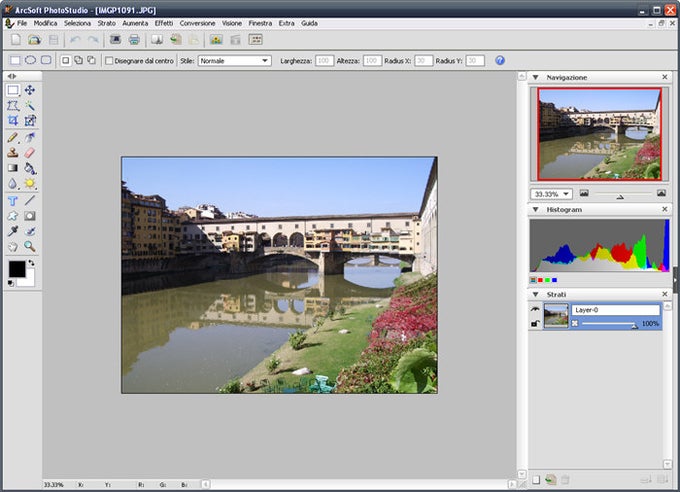
Task: Click the Navigazione zoom slider
Action: click(x=623, y=194)
